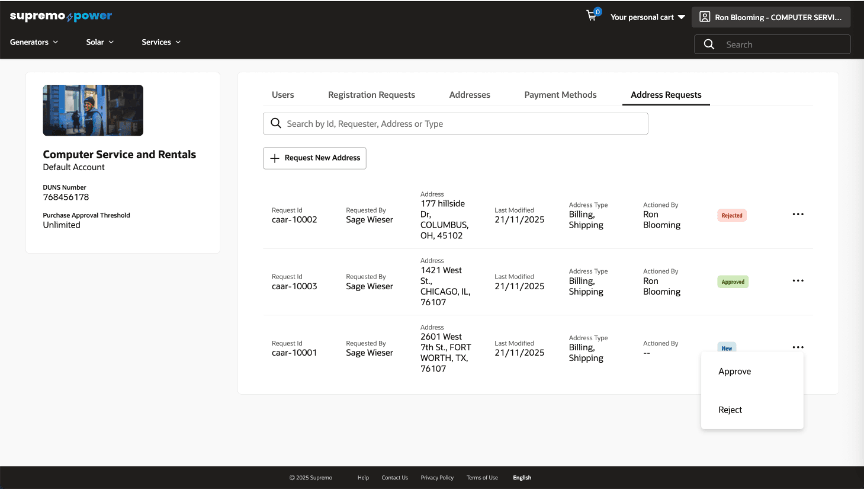Click the search magnifier icon in header
This screenshot has width=864, height=490.
tap(709, 45)
